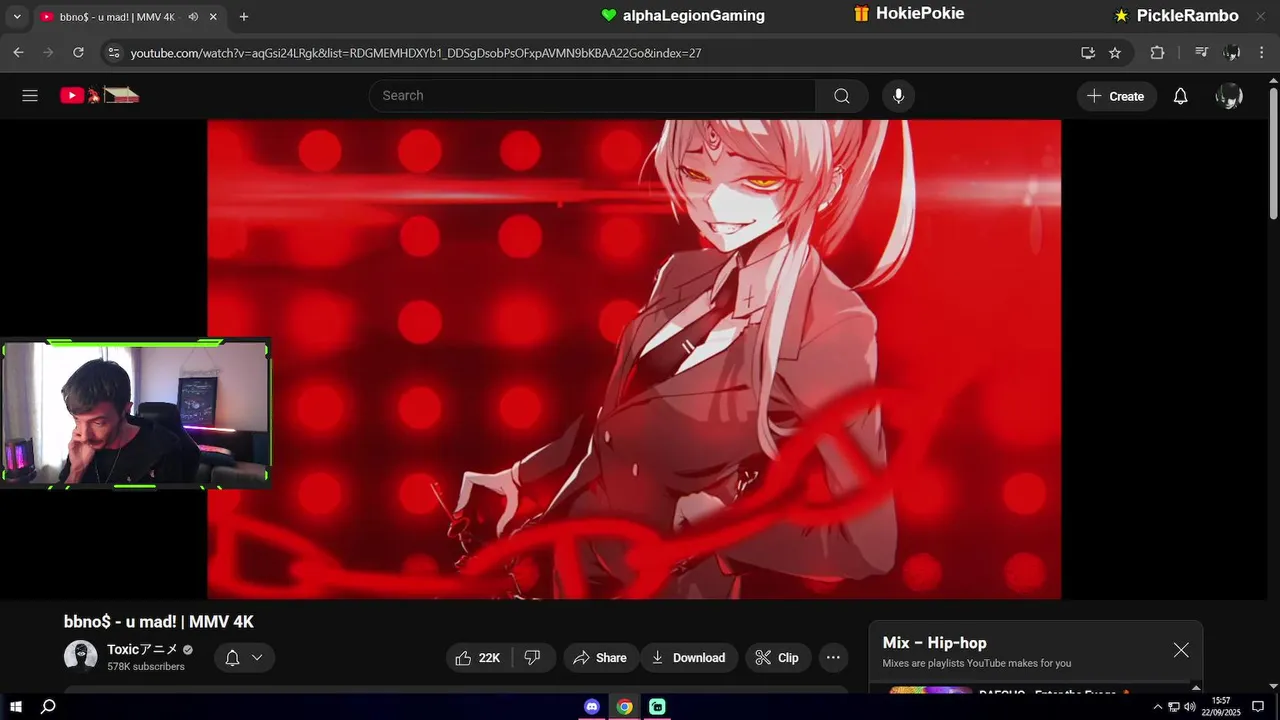Open a new Chrome tab

(244, 17)
